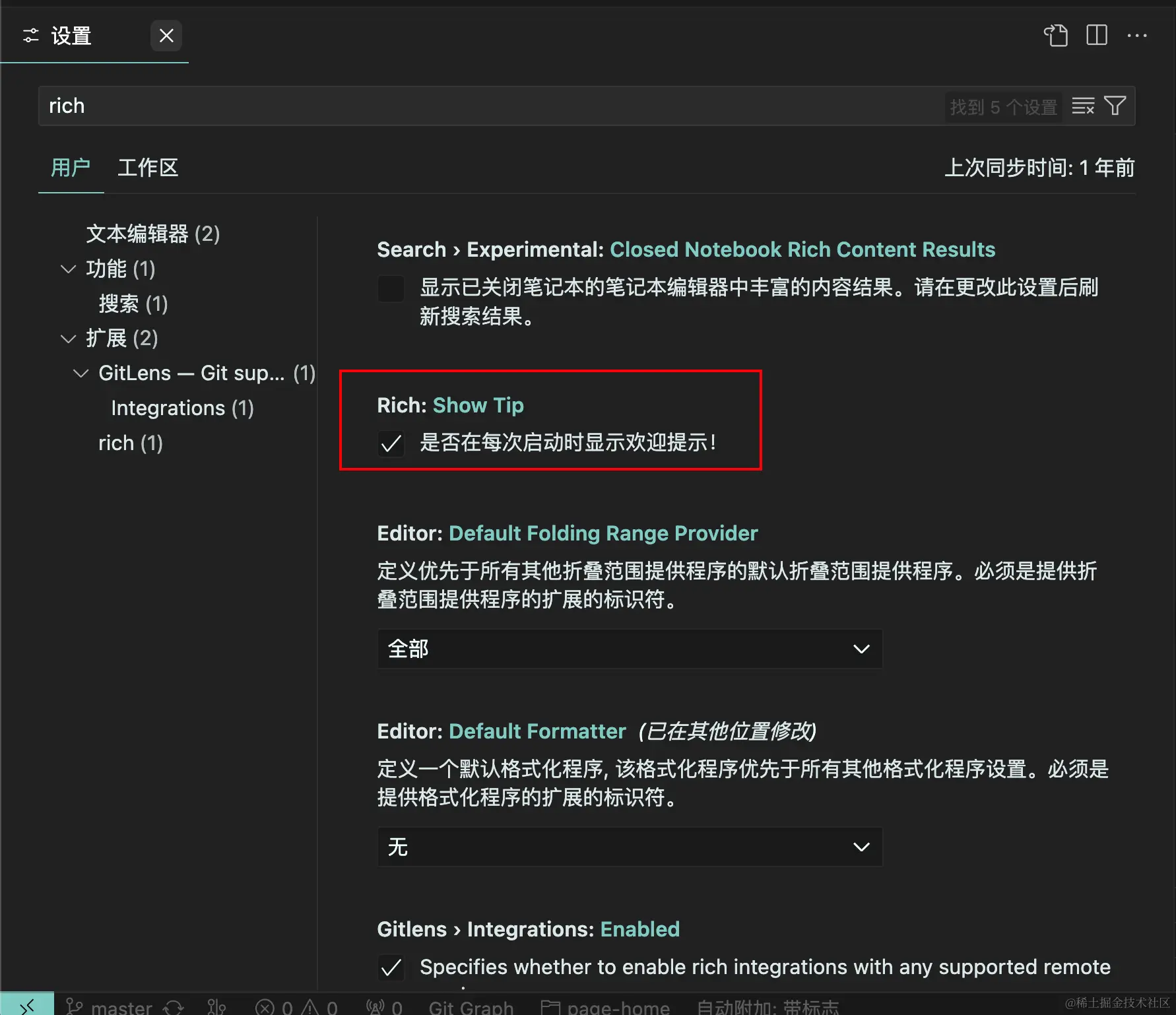The height and width of the screenshot is (1015, 1176).
Task: Click the page-home folder status item
Action: [605, 1006]
